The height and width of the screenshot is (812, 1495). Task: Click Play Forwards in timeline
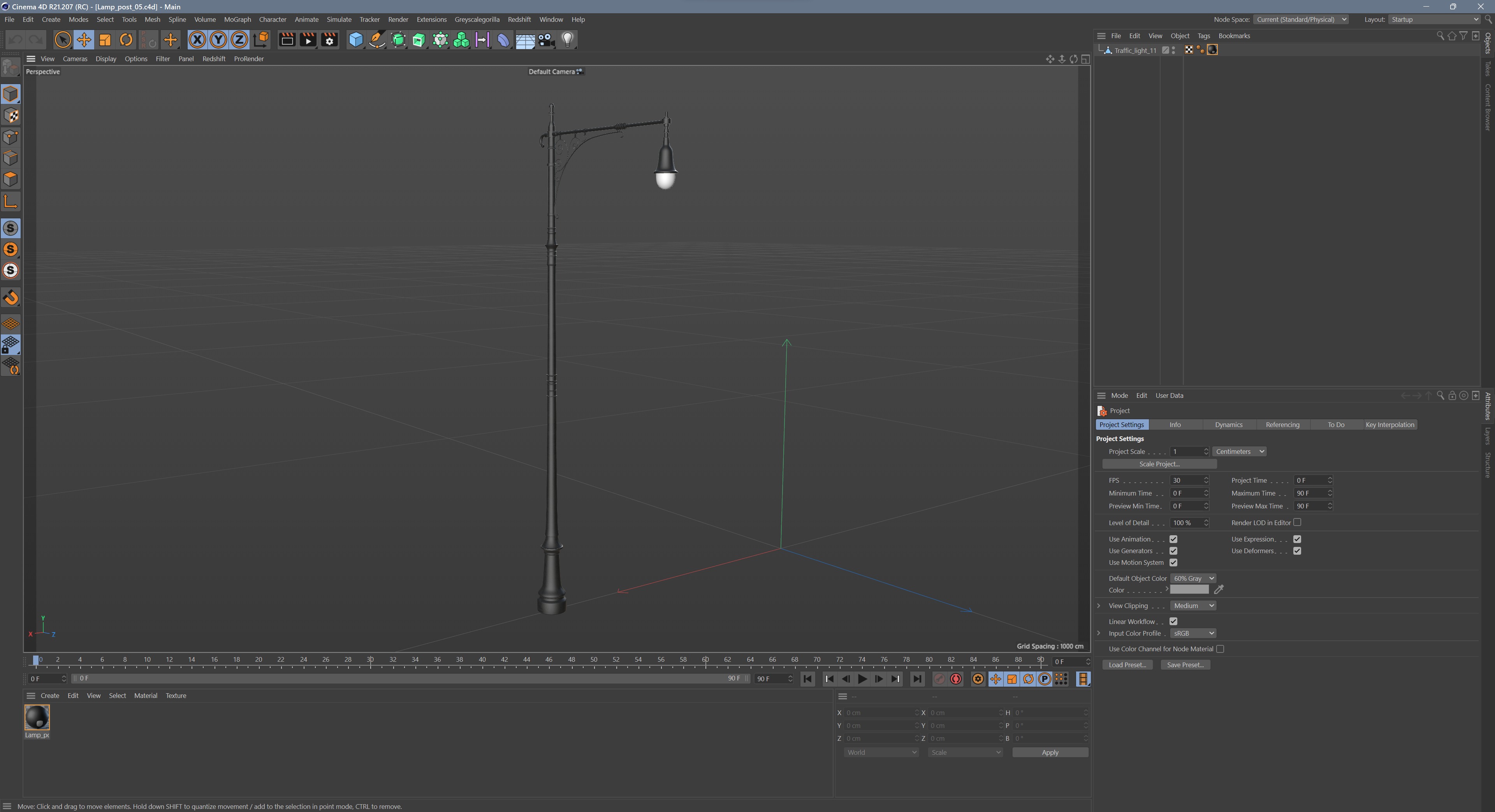click(x=862, y=679)
